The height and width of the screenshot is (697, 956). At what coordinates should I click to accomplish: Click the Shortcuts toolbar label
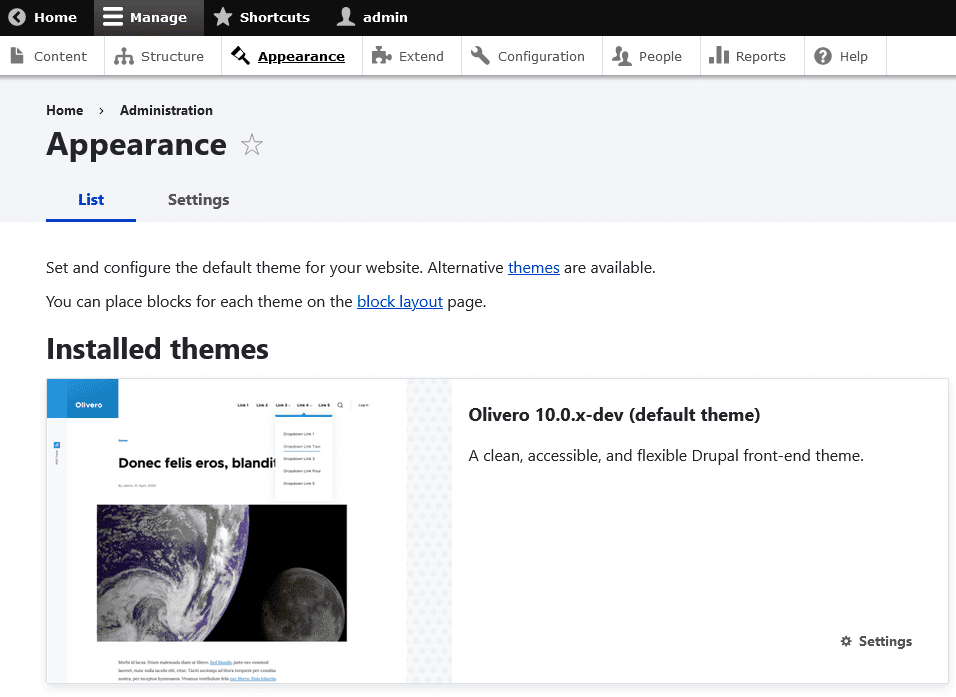(274, 17)
